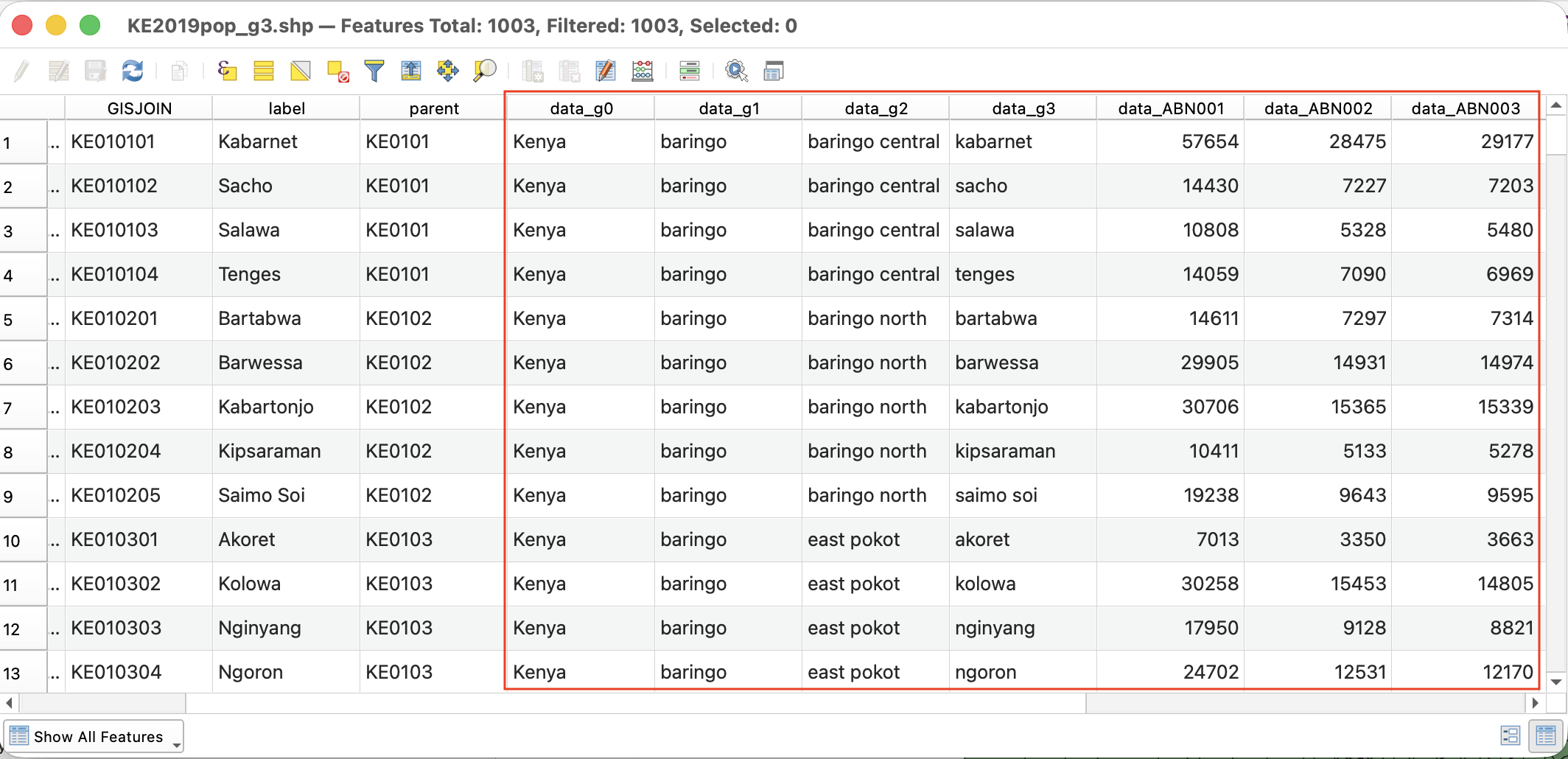Switch to form view button
Viewport: 1568px width, 759px height.
click(x=1510, y=735)
